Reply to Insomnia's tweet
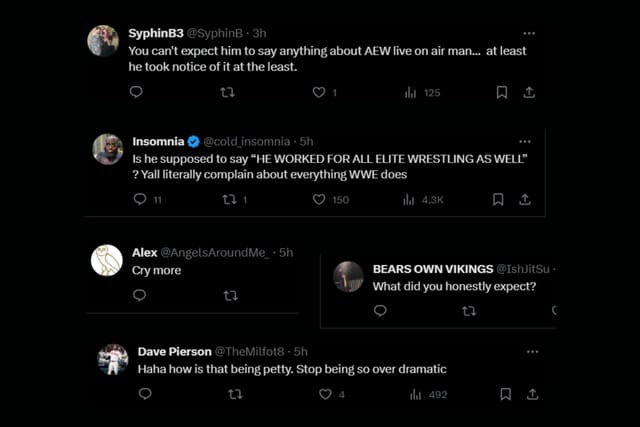Viewport: 640px width, 427px height. click(x=140, y=199)
